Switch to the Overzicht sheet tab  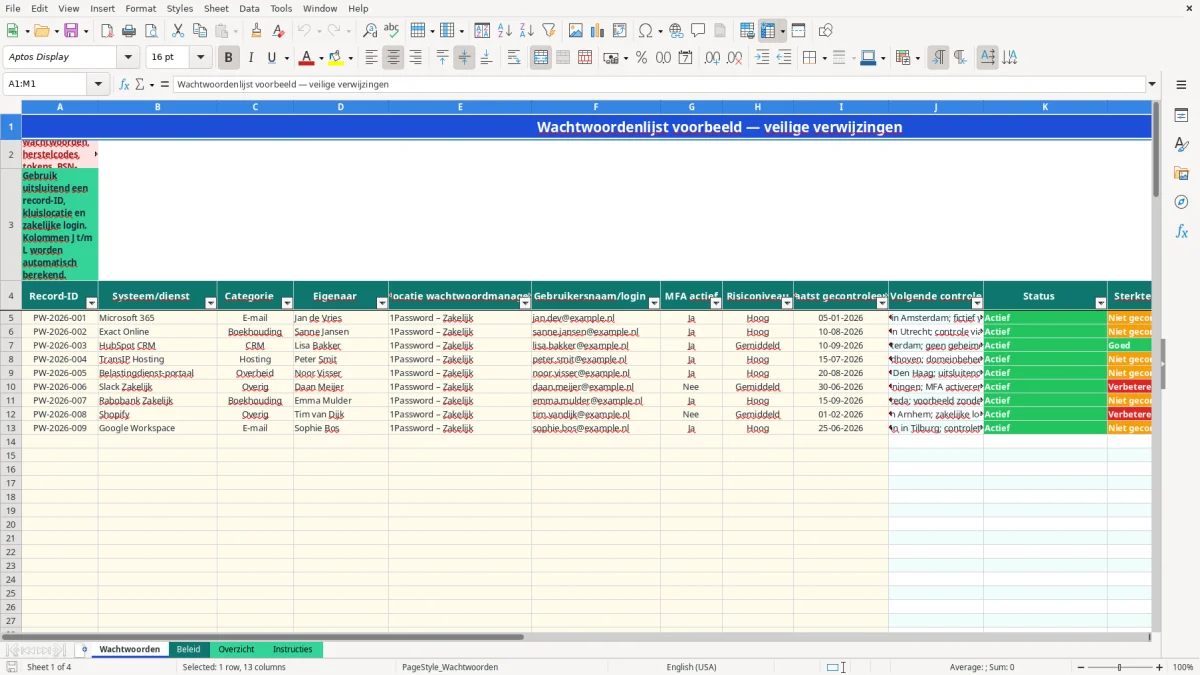tap(236, 649)
